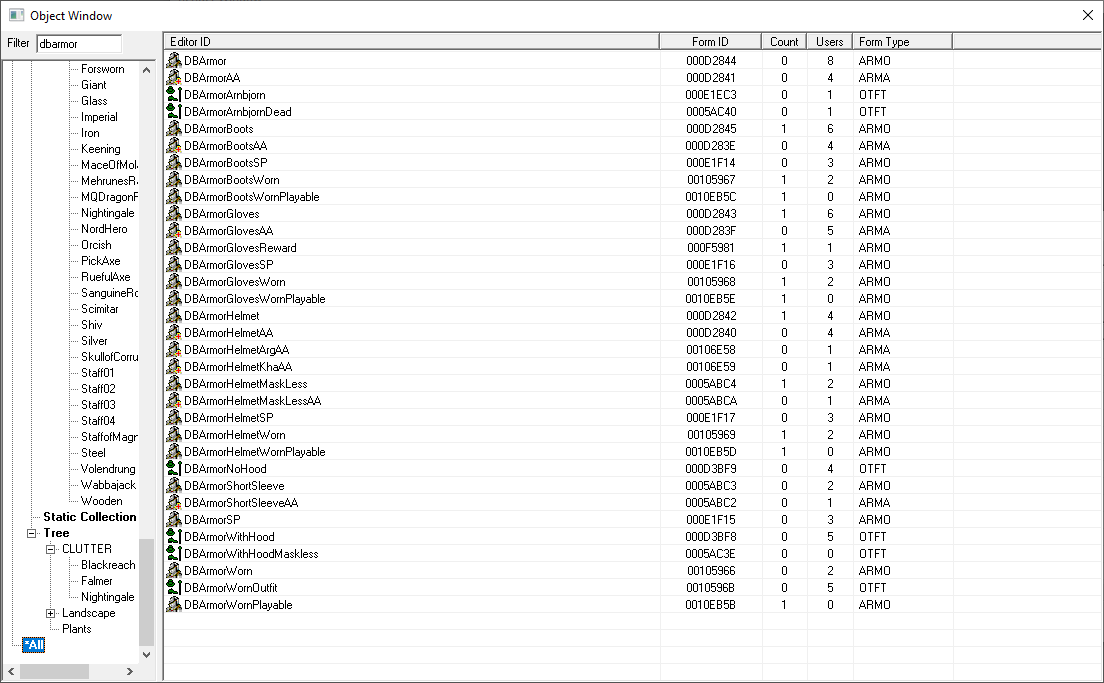
Task: Sort list by Users column
Action: click(829, 42)
